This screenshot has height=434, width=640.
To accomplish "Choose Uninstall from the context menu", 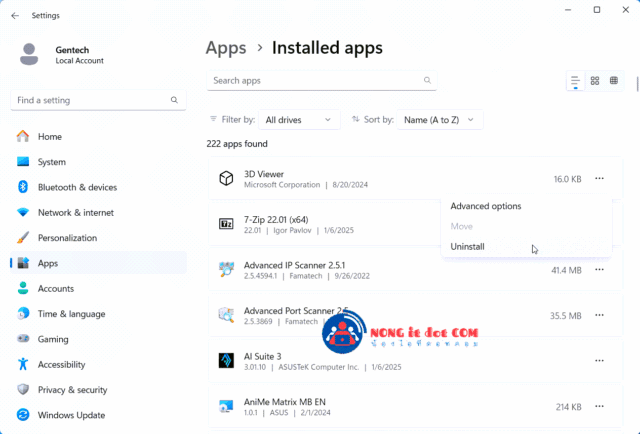I will pyautogui.click(x=467, y=247).
